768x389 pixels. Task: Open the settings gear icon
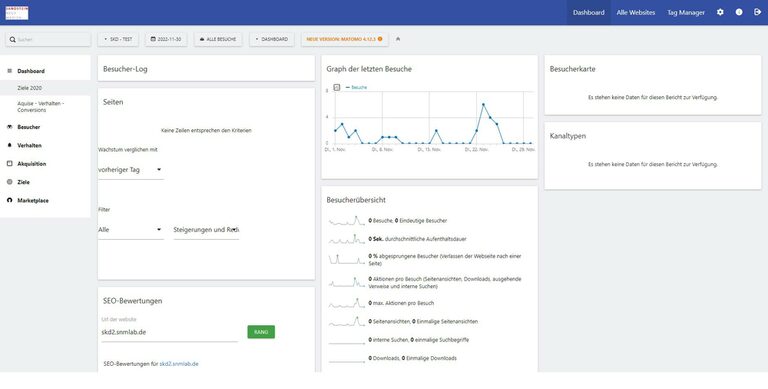click(x=720, y=12)
